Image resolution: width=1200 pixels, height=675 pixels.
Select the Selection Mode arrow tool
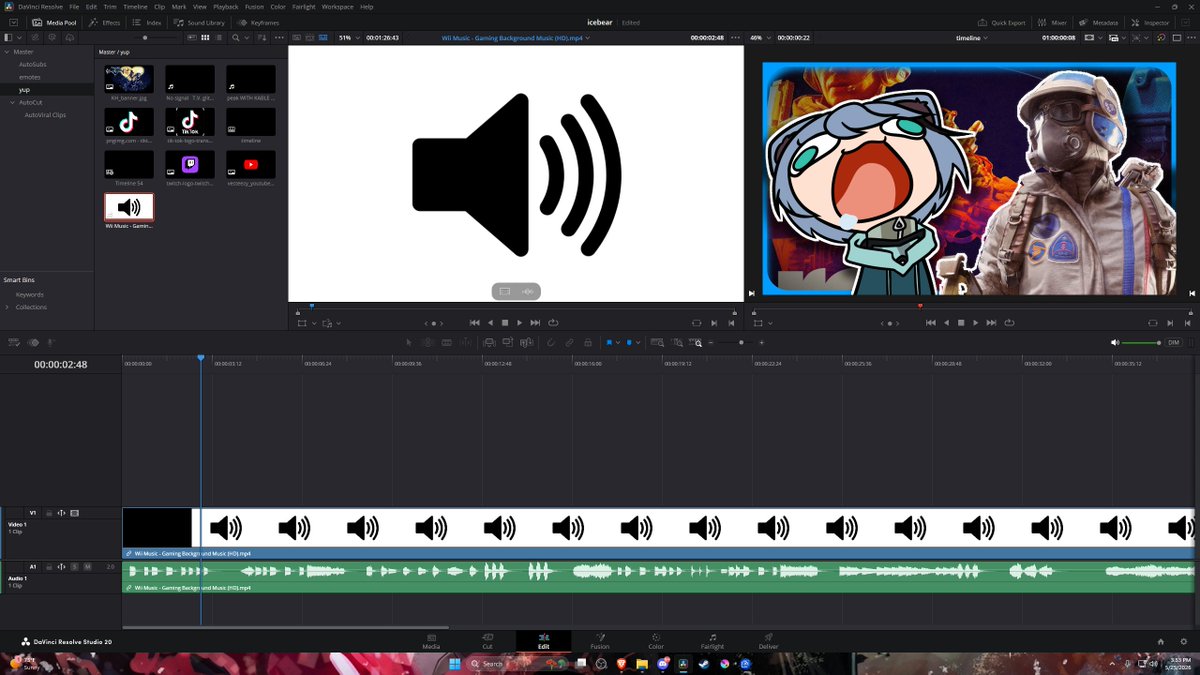[x=409, y=342]
